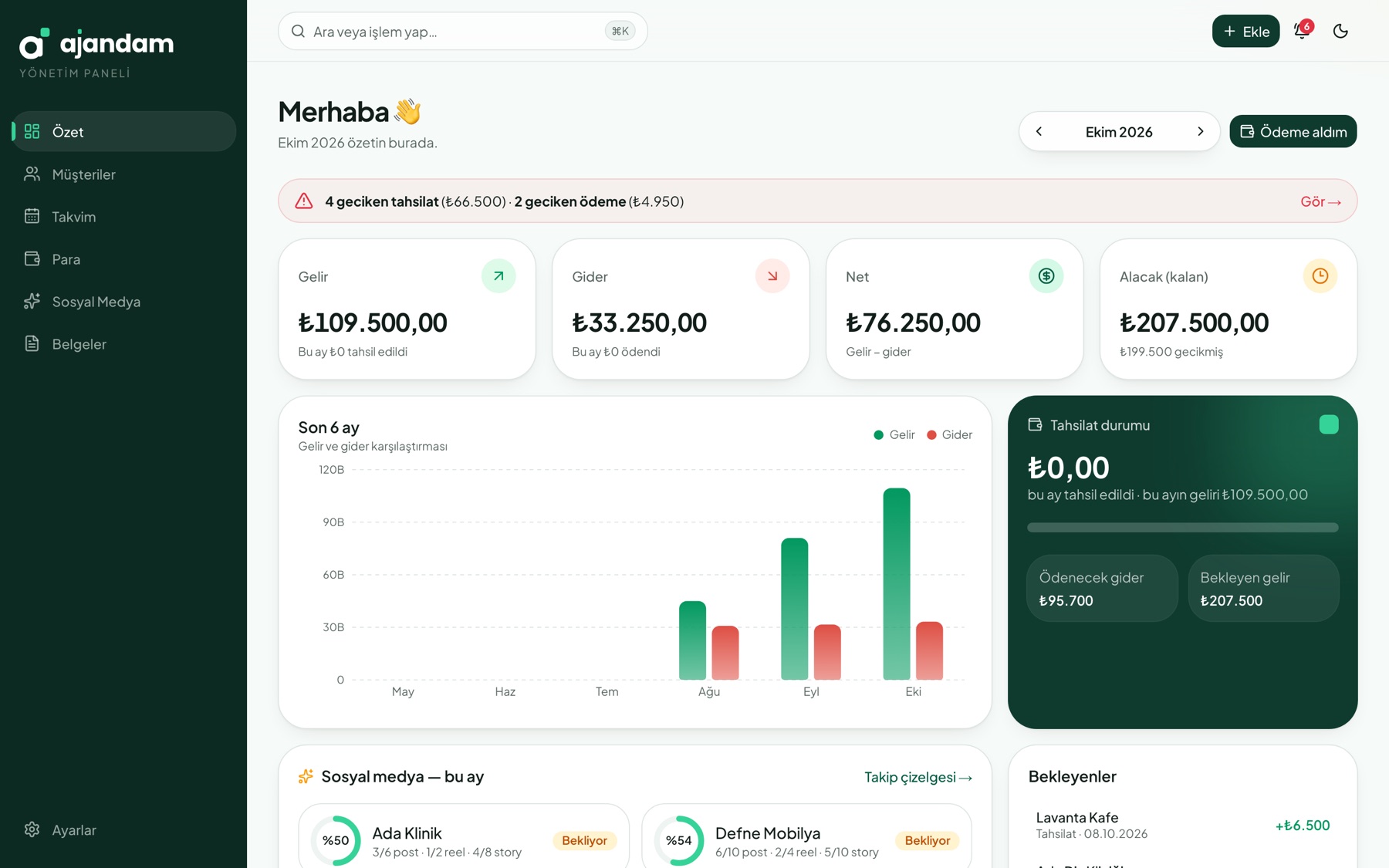This screenshot has height=868, width=1389.
Task: Click the collection progress bar
Action: (1182, 528)
